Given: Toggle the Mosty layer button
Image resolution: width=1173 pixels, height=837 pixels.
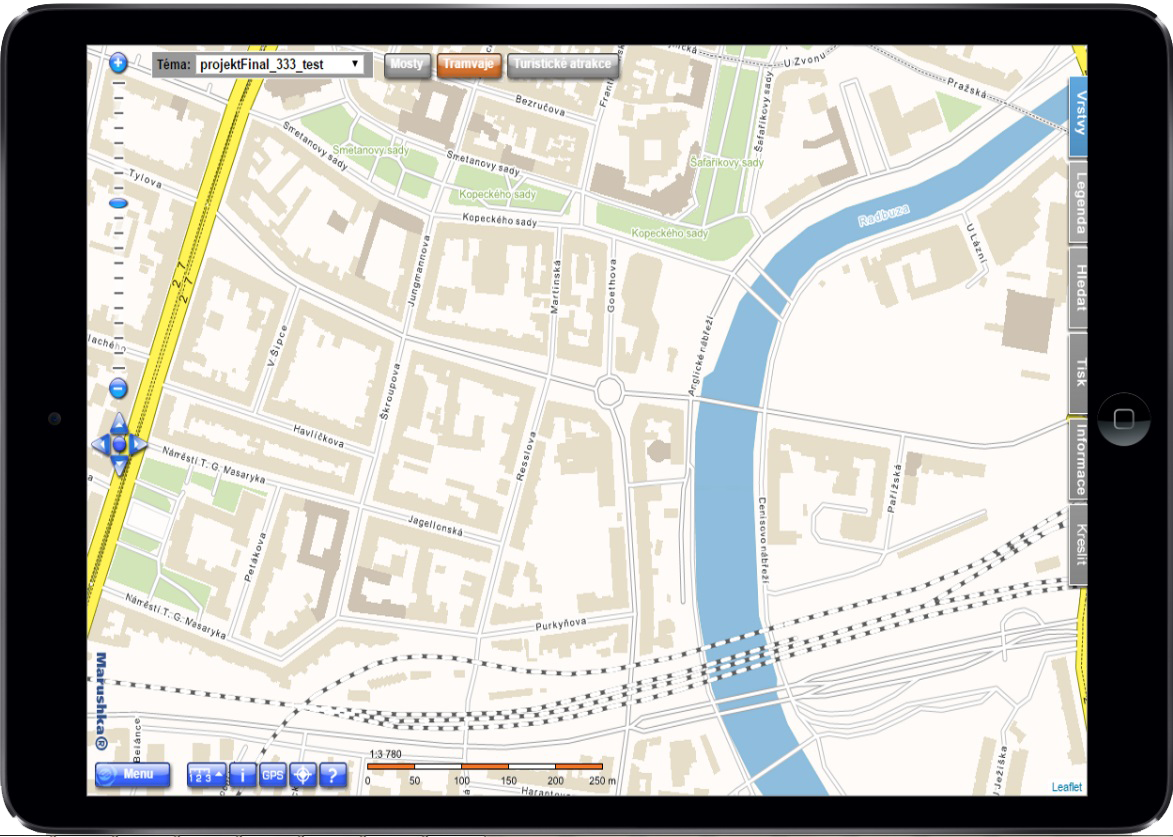Looking at the screenshot, I should pos(407,65).
